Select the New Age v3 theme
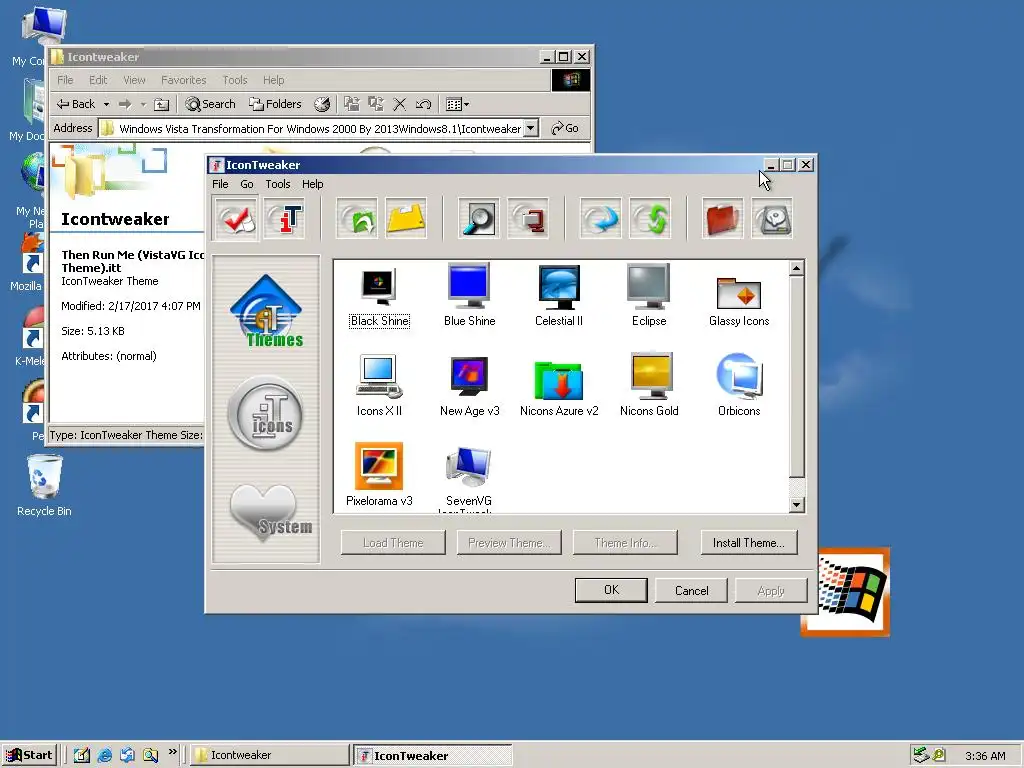This screenshot has height=768, width=1024. (469, 385)
